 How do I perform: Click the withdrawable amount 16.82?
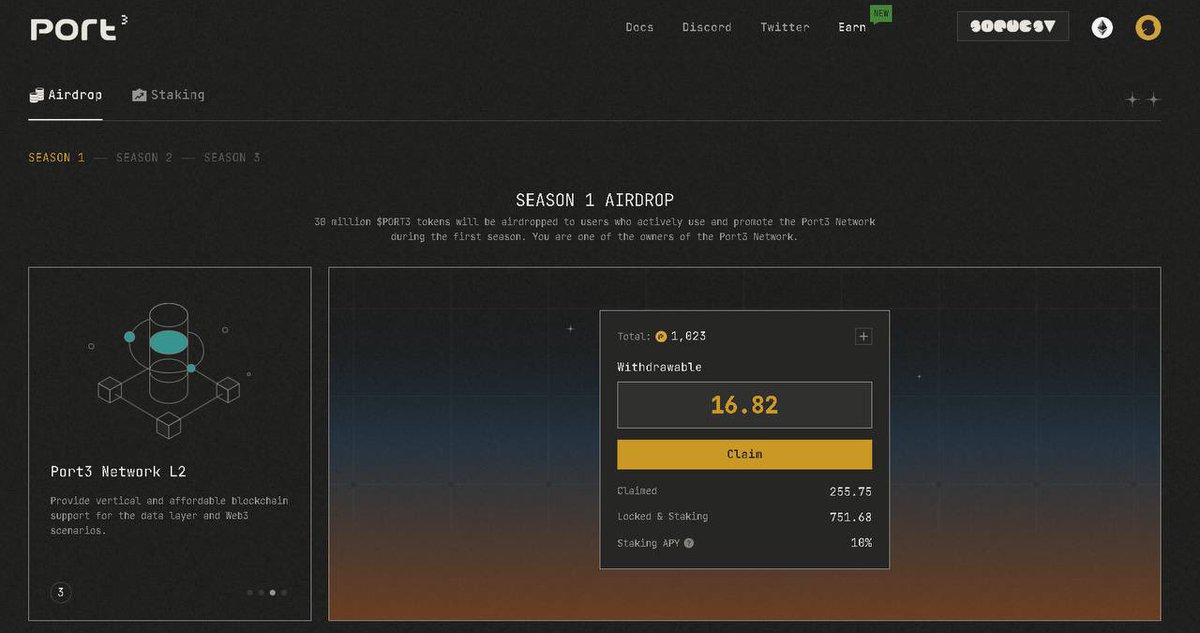pyautogui.click(x=744, y=405)
